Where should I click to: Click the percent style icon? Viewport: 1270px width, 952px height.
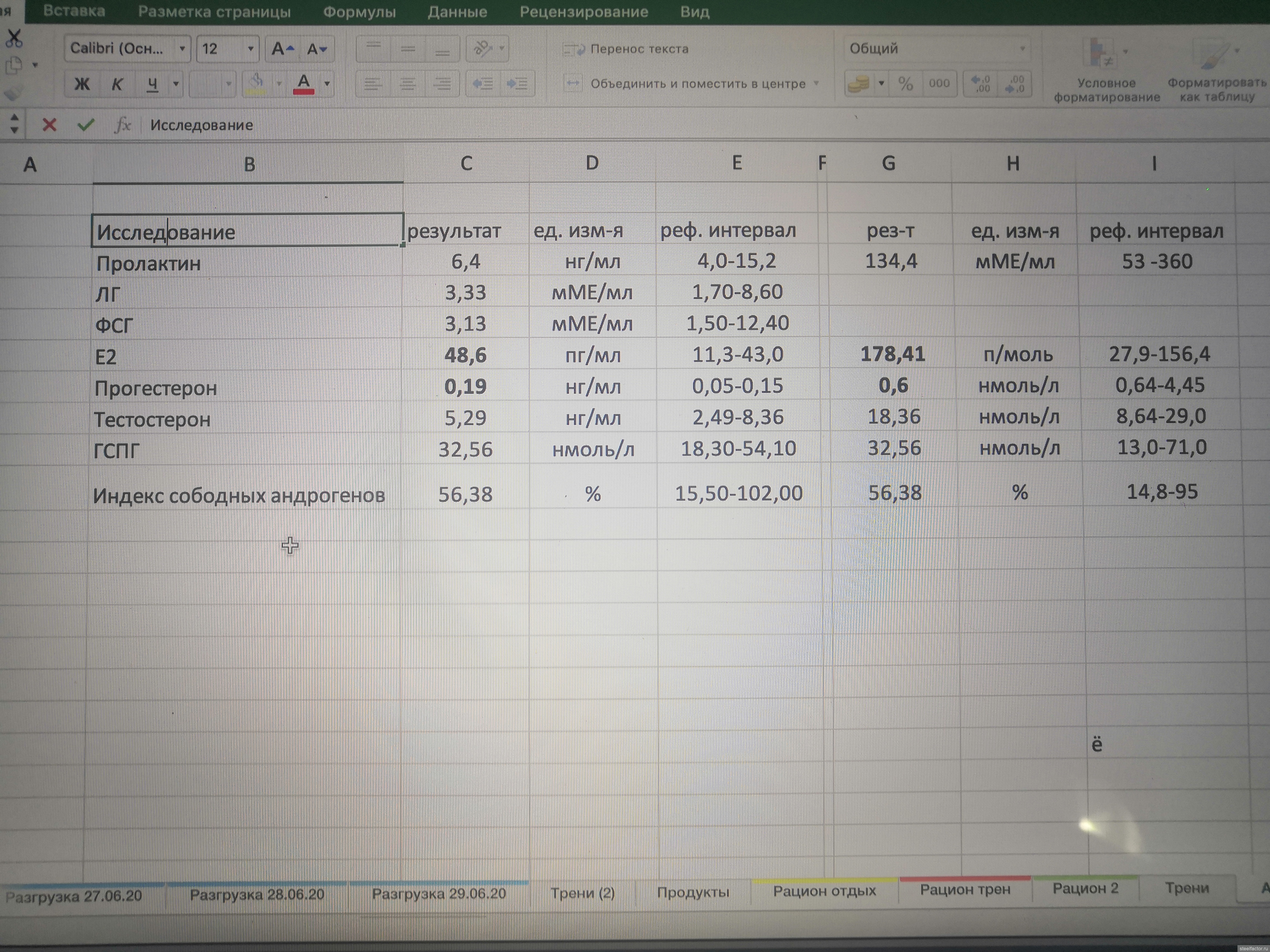tap(905, 84)
